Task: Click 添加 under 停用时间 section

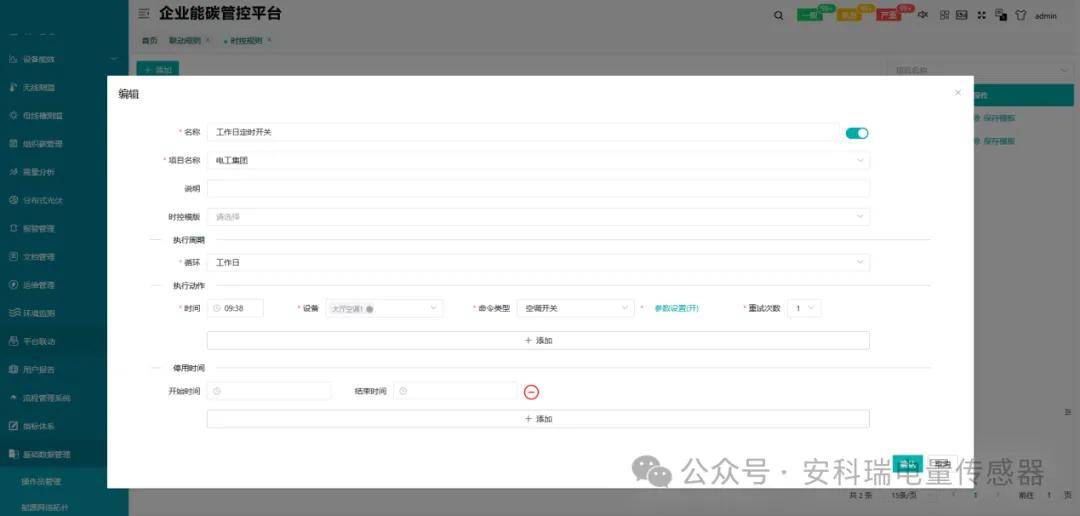Action: (x=538, y=419)
